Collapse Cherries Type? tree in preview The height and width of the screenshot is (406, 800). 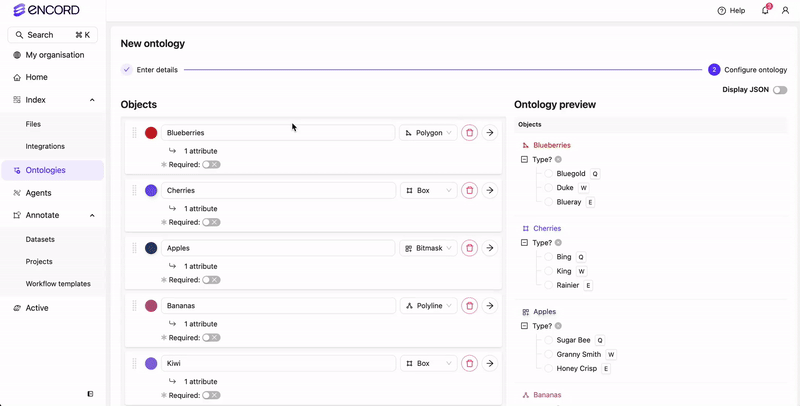(524, 242)
